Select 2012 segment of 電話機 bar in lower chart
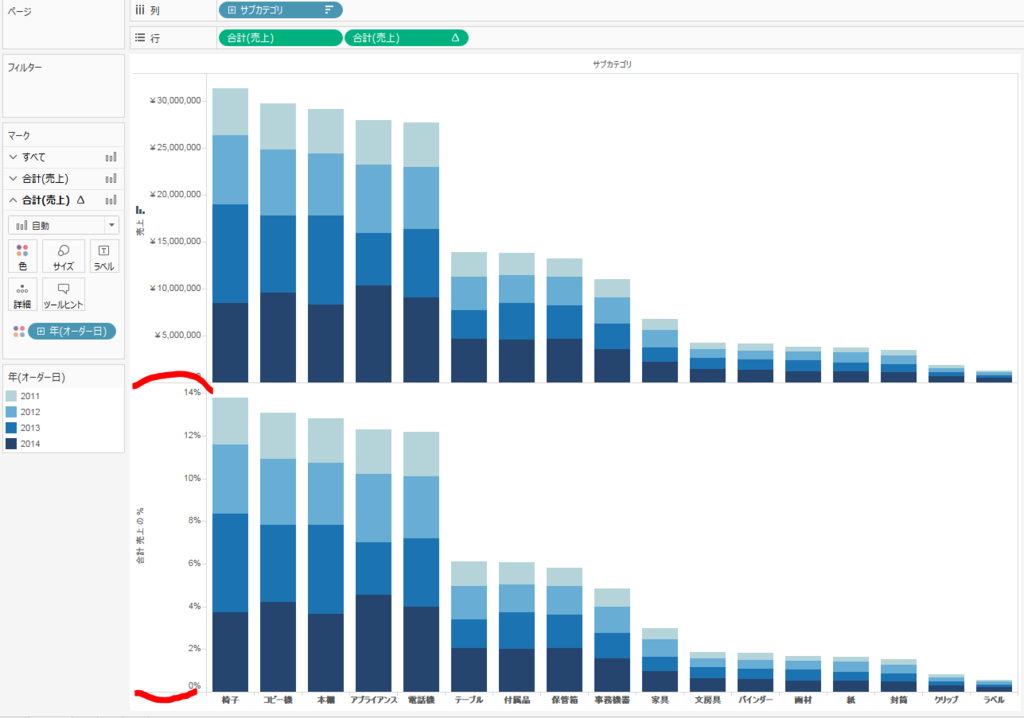1024x718 pixels. click(421, 507)
